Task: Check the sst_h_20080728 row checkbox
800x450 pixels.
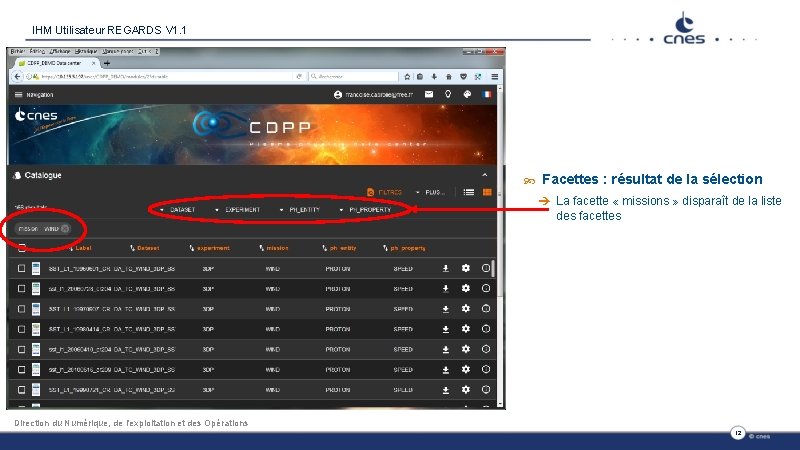Action: pos(21,289)
